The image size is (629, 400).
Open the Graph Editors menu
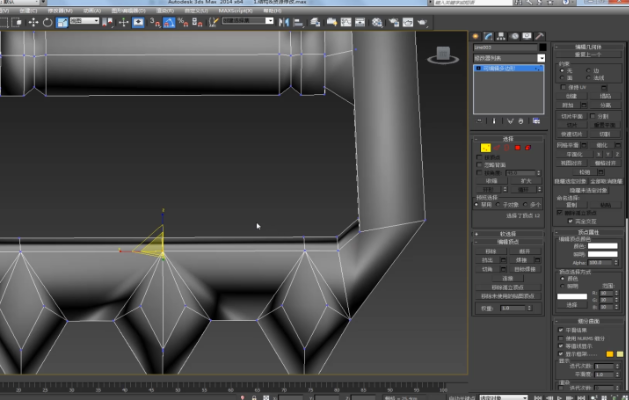pyautogui.click(x=128, y=11)
